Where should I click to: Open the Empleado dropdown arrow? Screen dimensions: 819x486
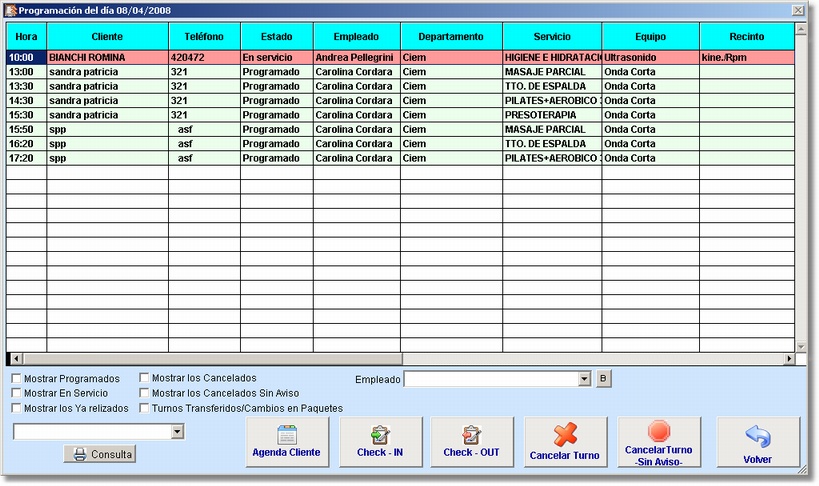pos(584,379)
